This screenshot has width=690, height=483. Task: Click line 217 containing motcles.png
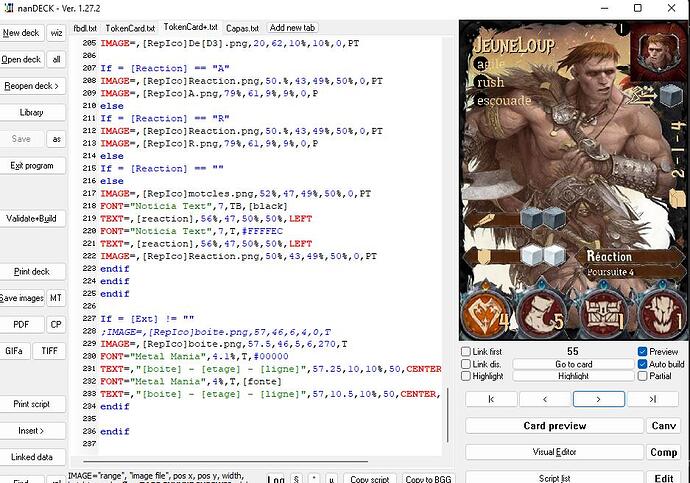pyautogui.click(x=235, y=194)
